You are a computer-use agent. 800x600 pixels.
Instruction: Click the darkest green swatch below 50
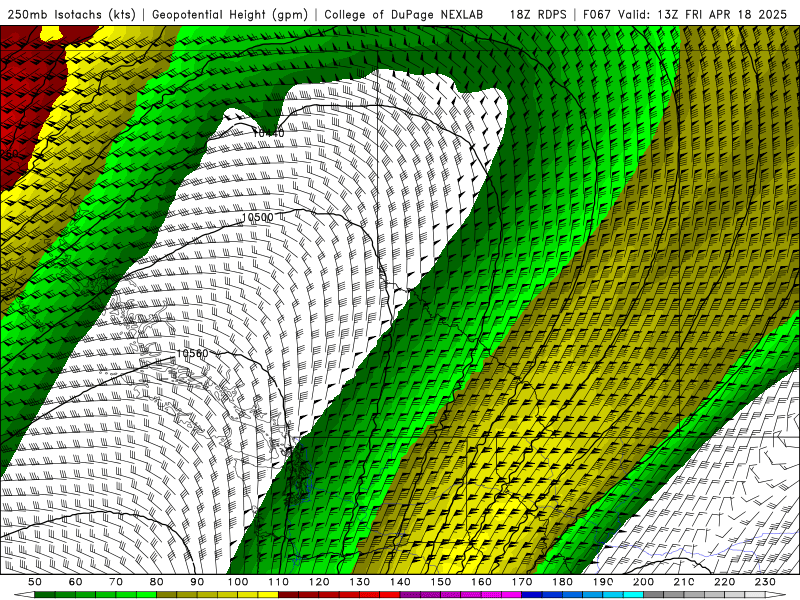pos(45,595)
